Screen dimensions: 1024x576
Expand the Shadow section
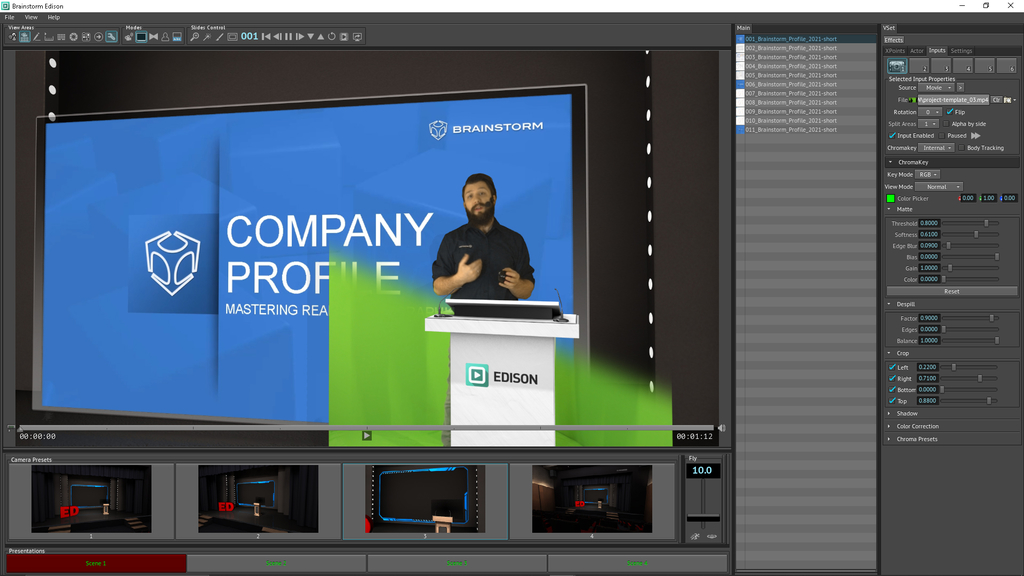point(889,413)
